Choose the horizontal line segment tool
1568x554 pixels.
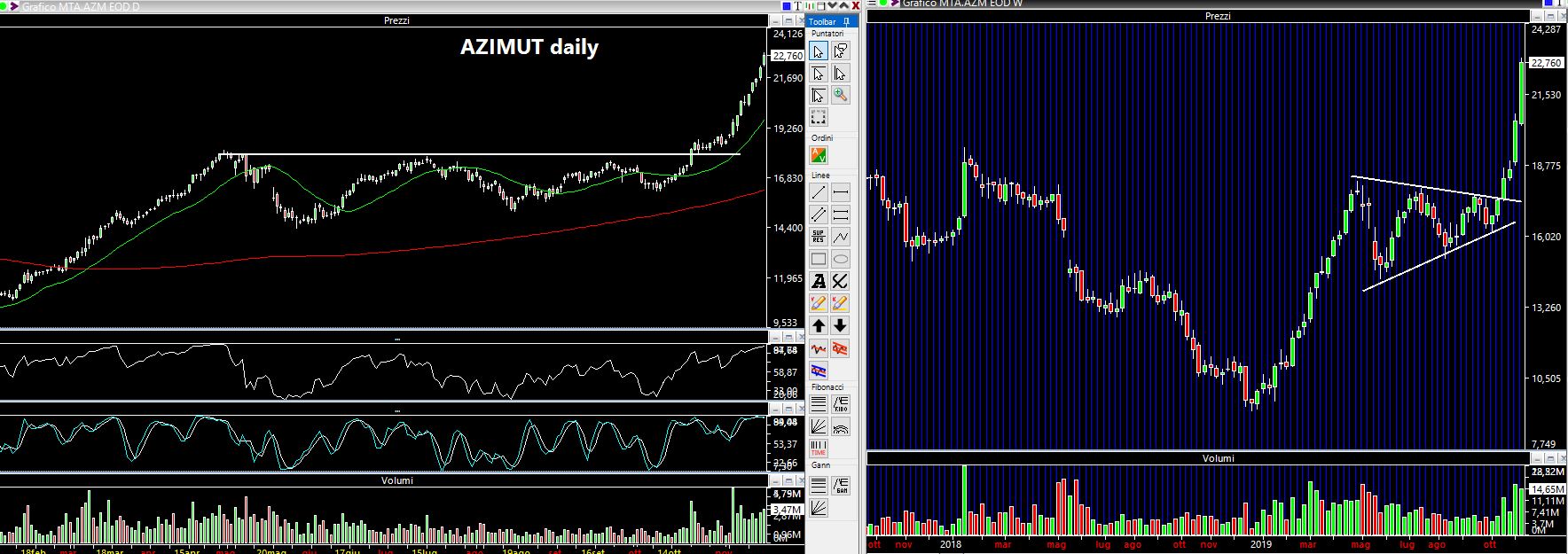click(840, 192)
